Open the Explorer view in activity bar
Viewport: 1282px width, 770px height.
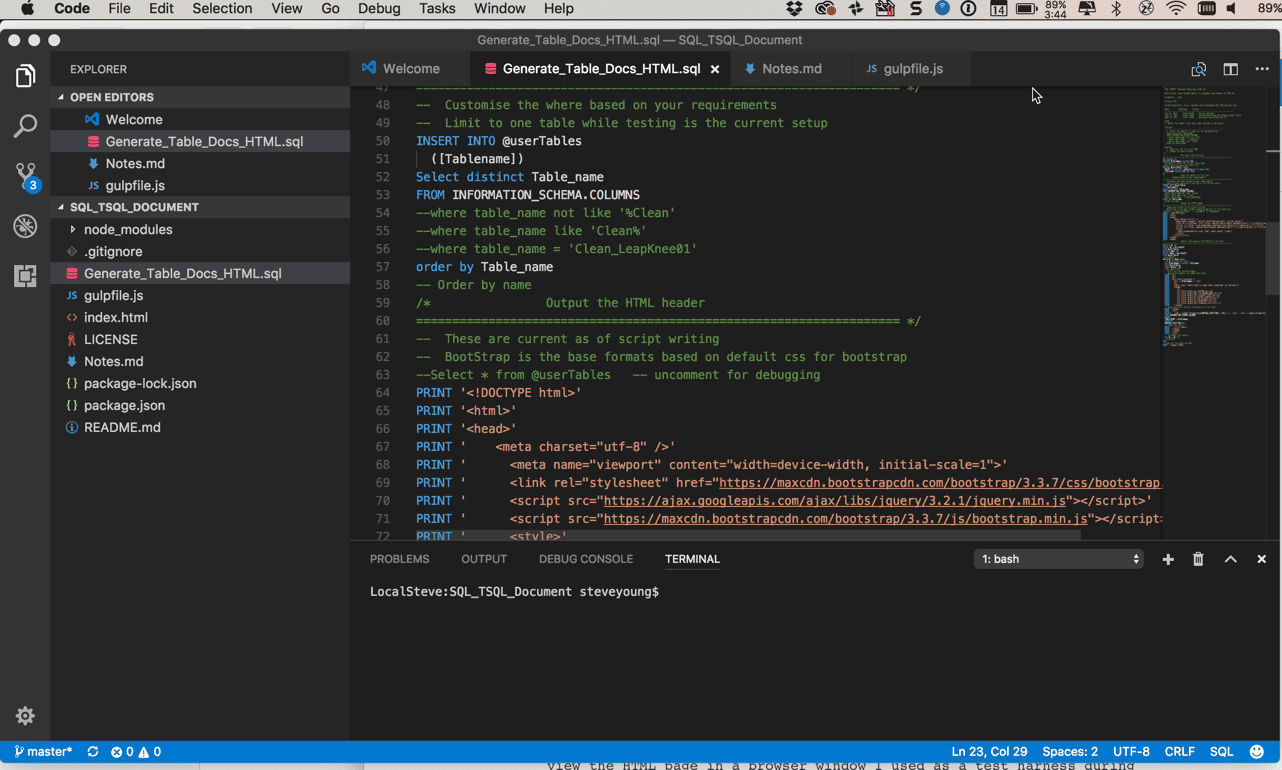(x=25, y=76)
